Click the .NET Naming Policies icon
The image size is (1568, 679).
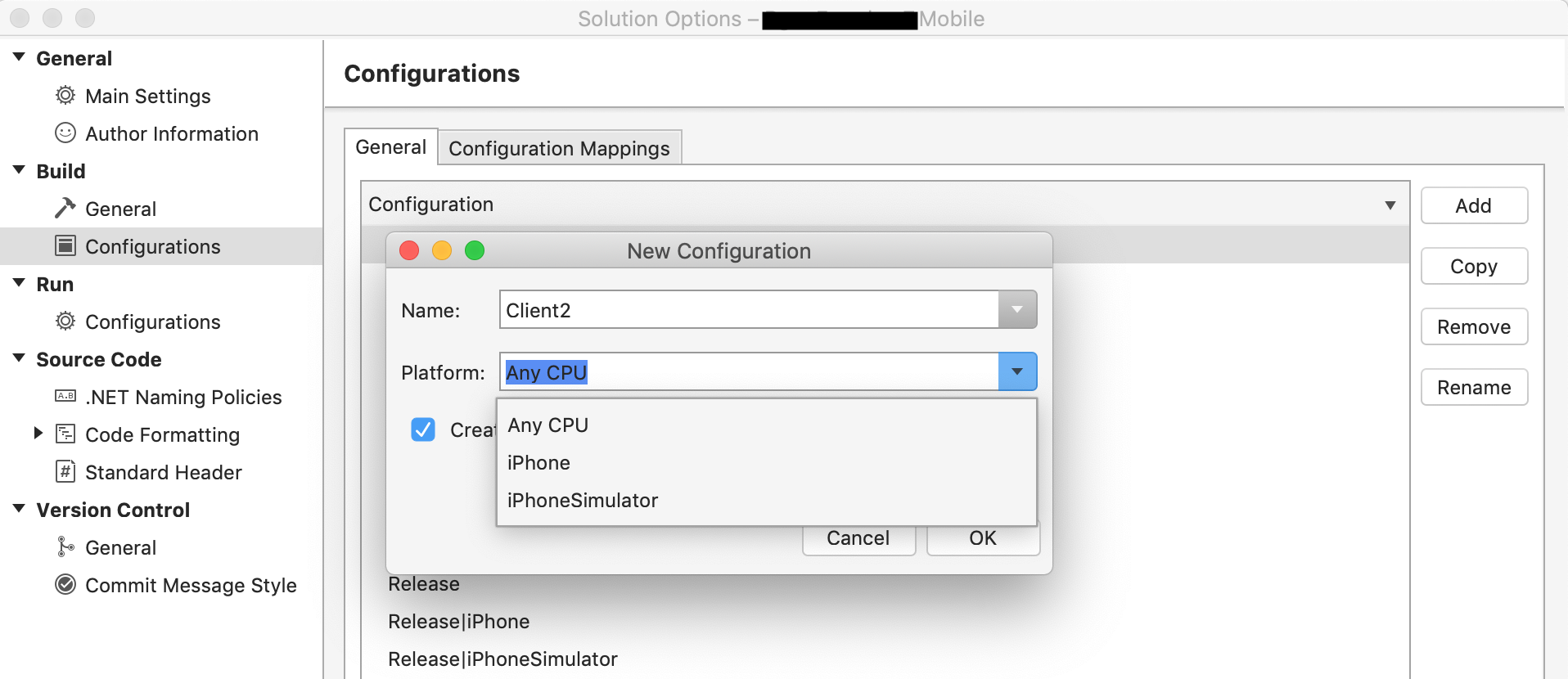tap(65, 397)
